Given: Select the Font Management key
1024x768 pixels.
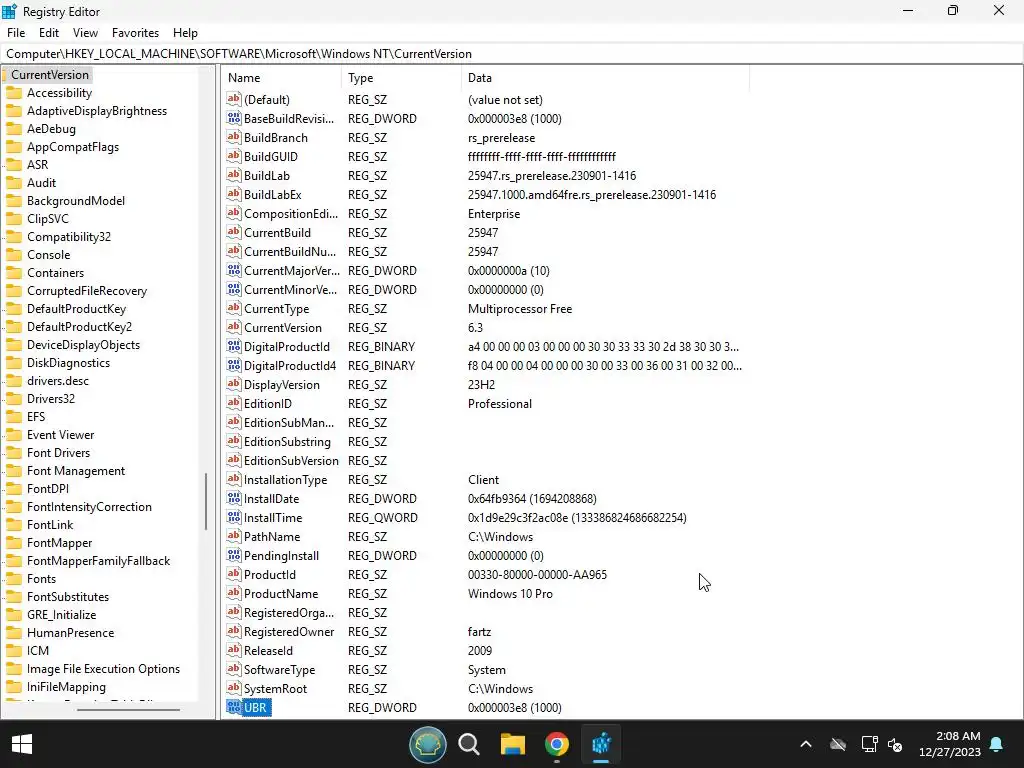Looking at the screenshot, I should [76, 471].
